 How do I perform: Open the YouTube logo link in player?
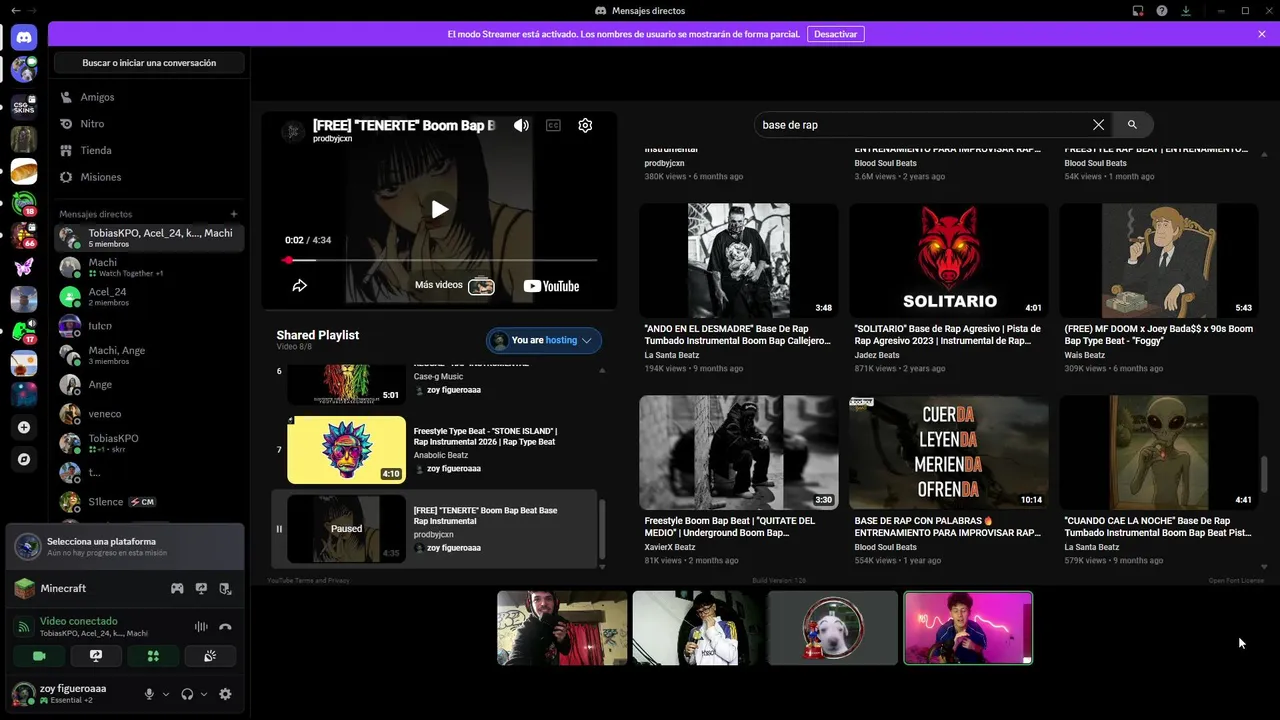pyautogui.click(x=551, y=286)
